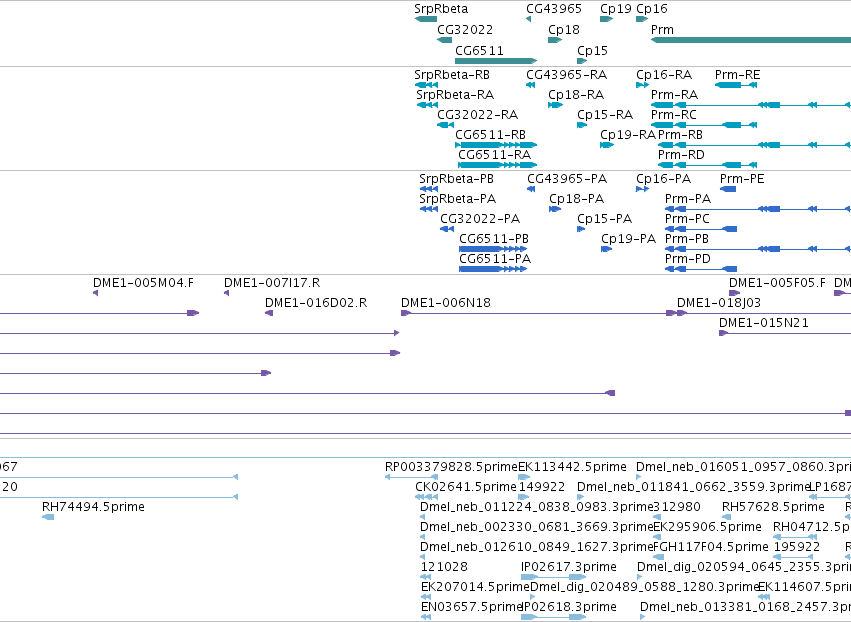
Task: Click the DME1-015N21 clone label
Action: [x=764, y=323]
